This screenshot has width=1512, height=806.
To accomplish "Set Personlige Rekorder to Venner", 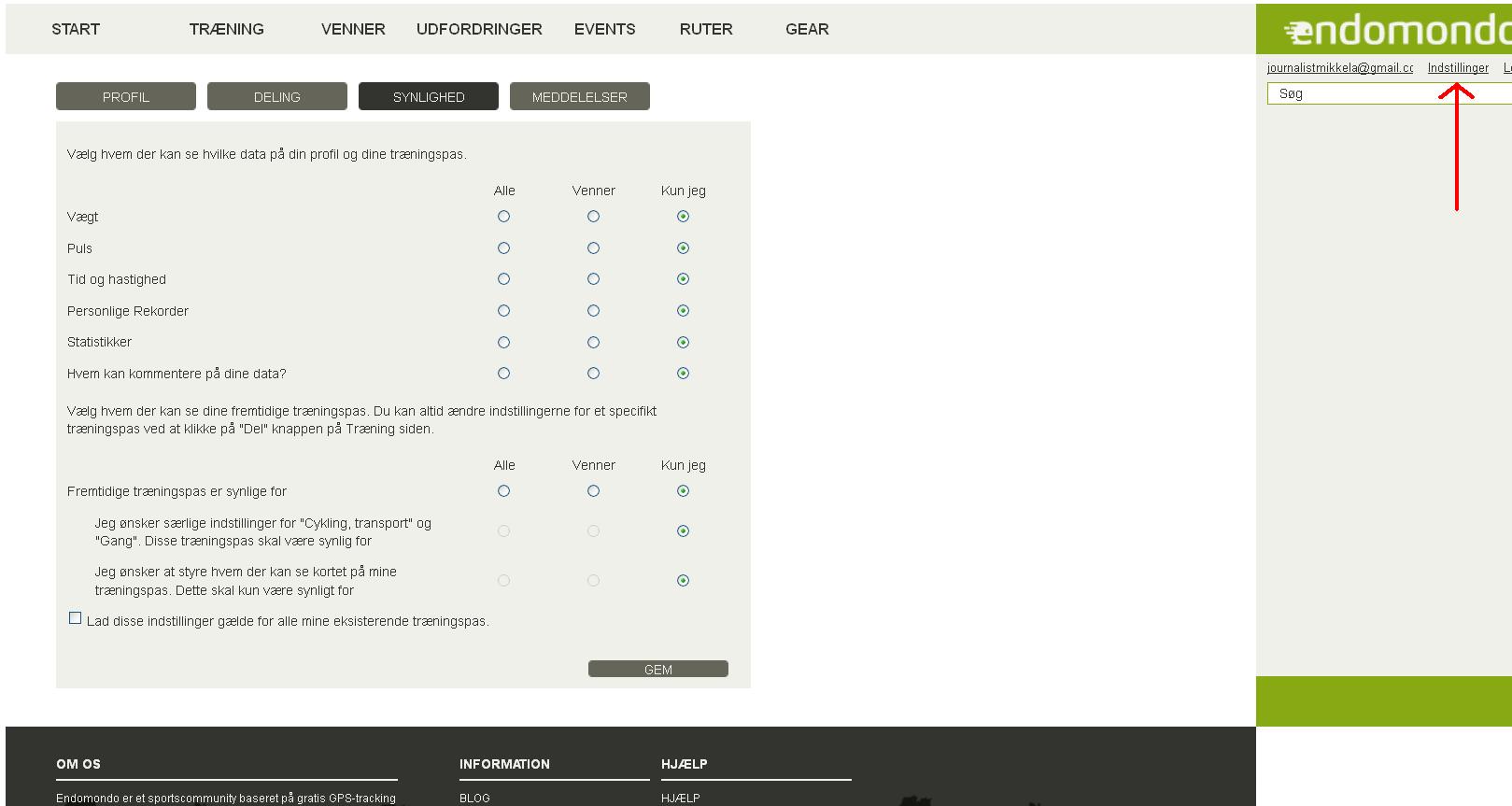I will 594,311.
